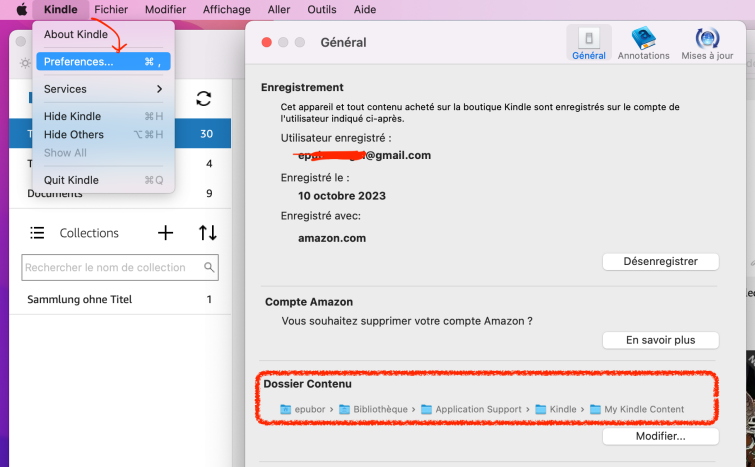
Task: Click the Modifier... content folder button
Action: [x=661, y=436]
